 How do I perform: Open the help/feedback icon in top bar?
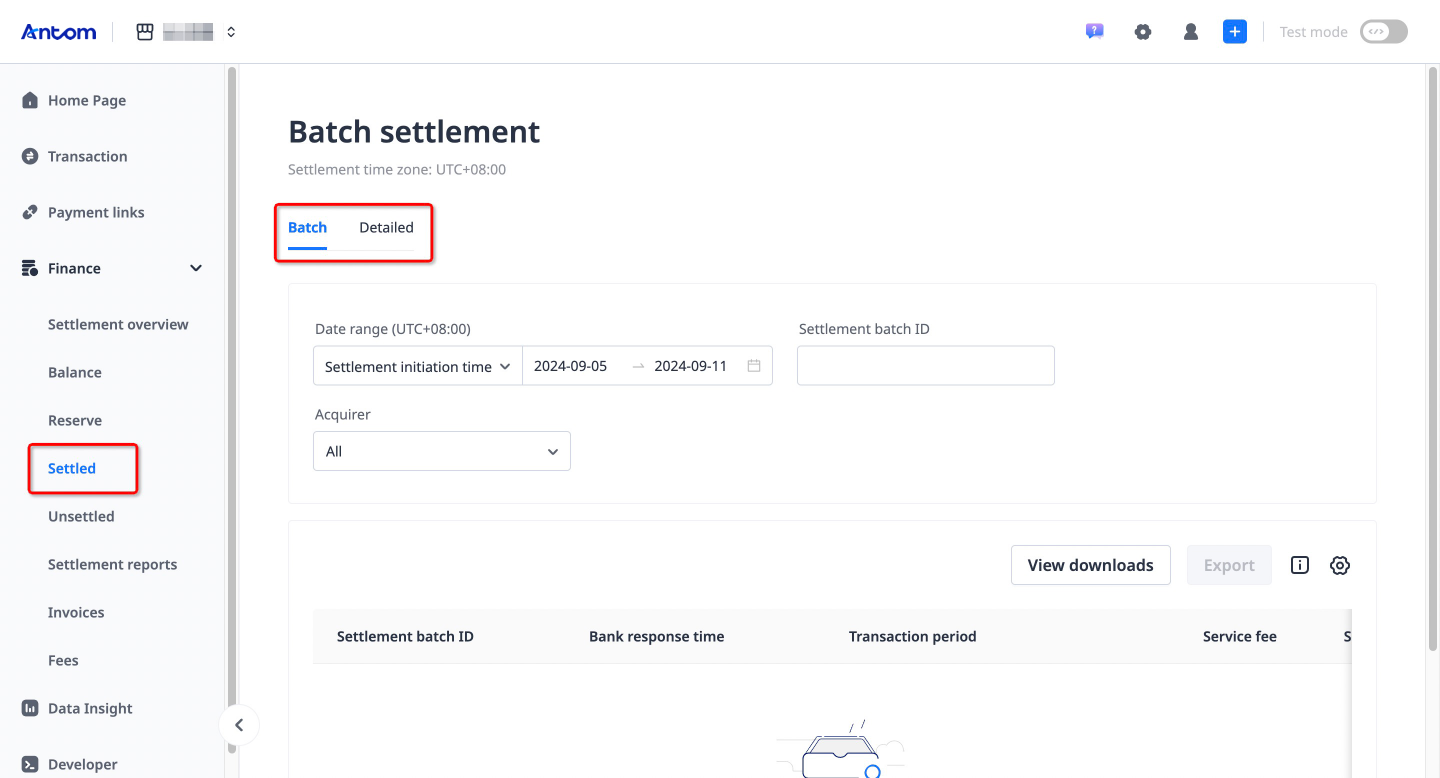click(x=1094, y=31)
